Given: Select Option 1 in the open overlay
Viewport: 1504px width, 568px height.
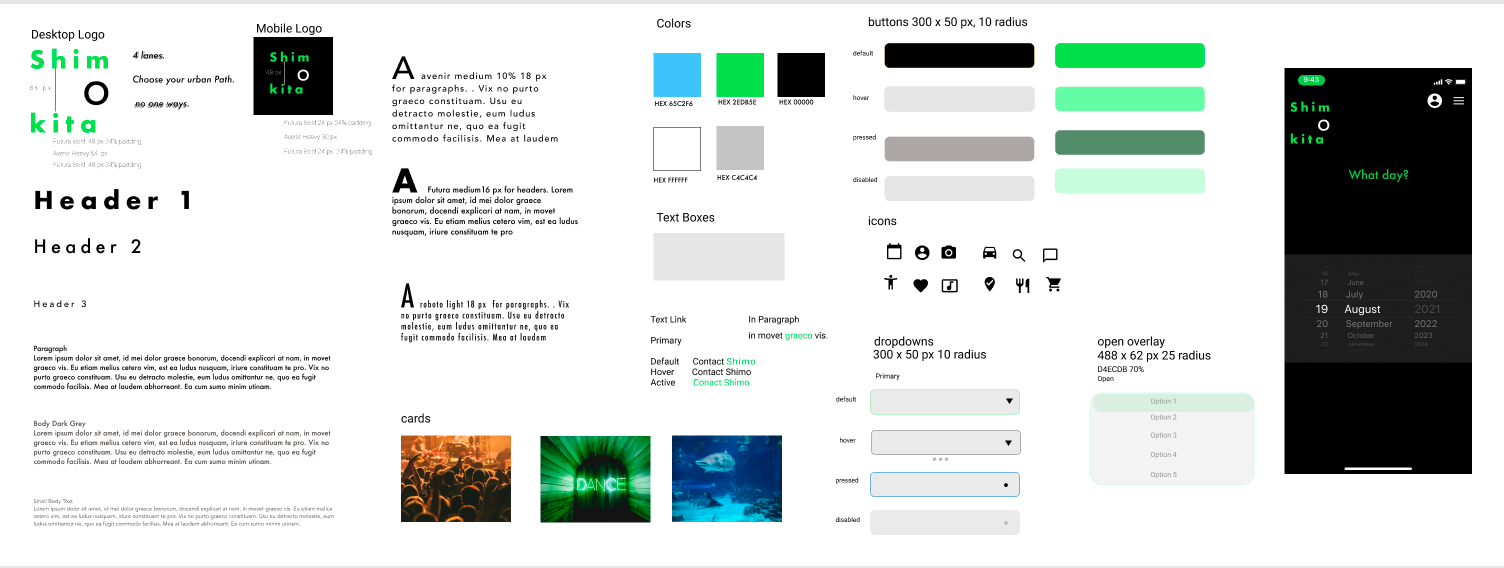Looking at the screenshot, I should [x=1172, y=402].
